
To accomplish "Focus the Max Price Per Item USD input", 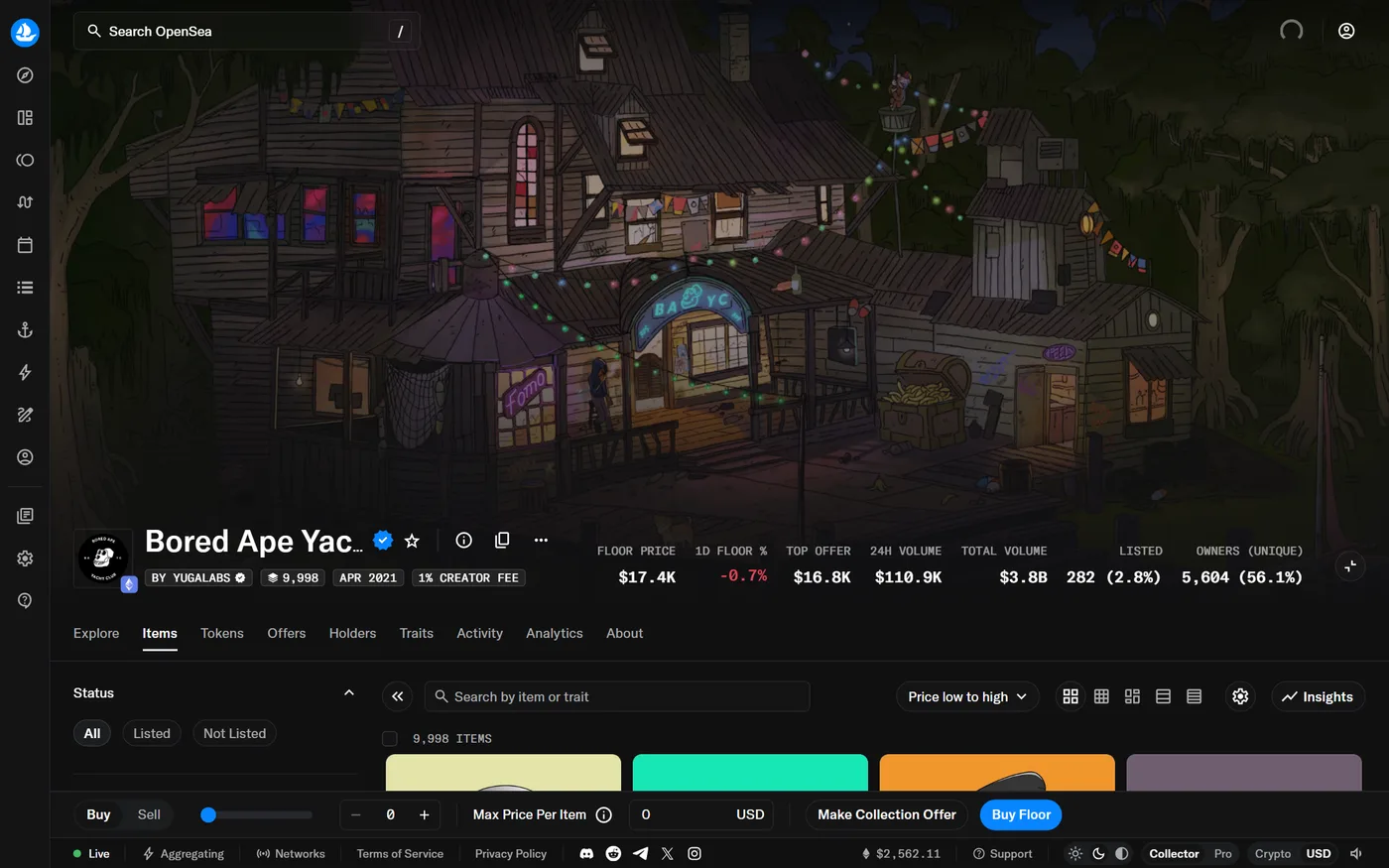I will pyautogui.click(x=701, y=814).
